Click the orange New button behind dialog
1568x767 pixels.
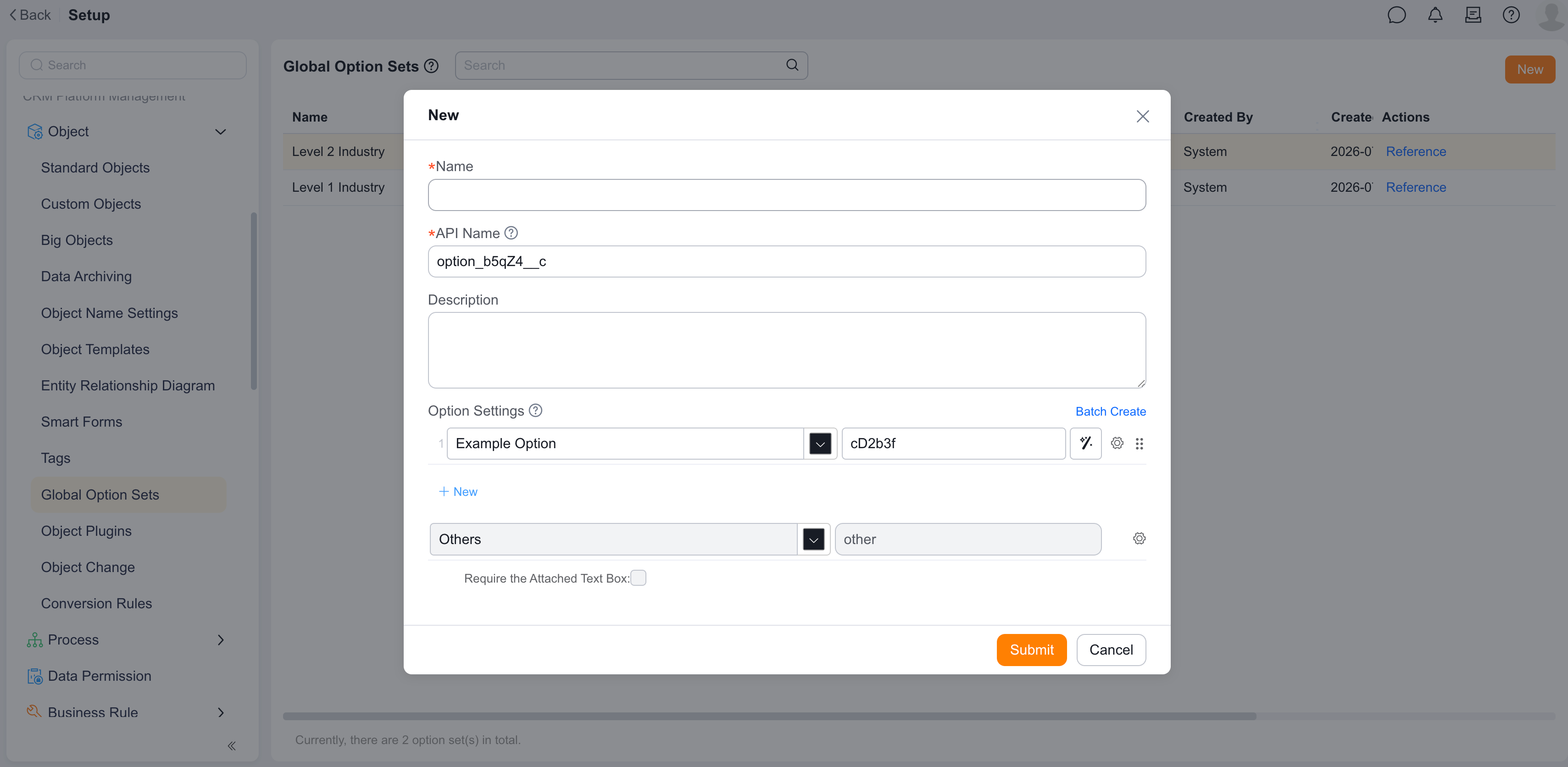click(1529, 69)
